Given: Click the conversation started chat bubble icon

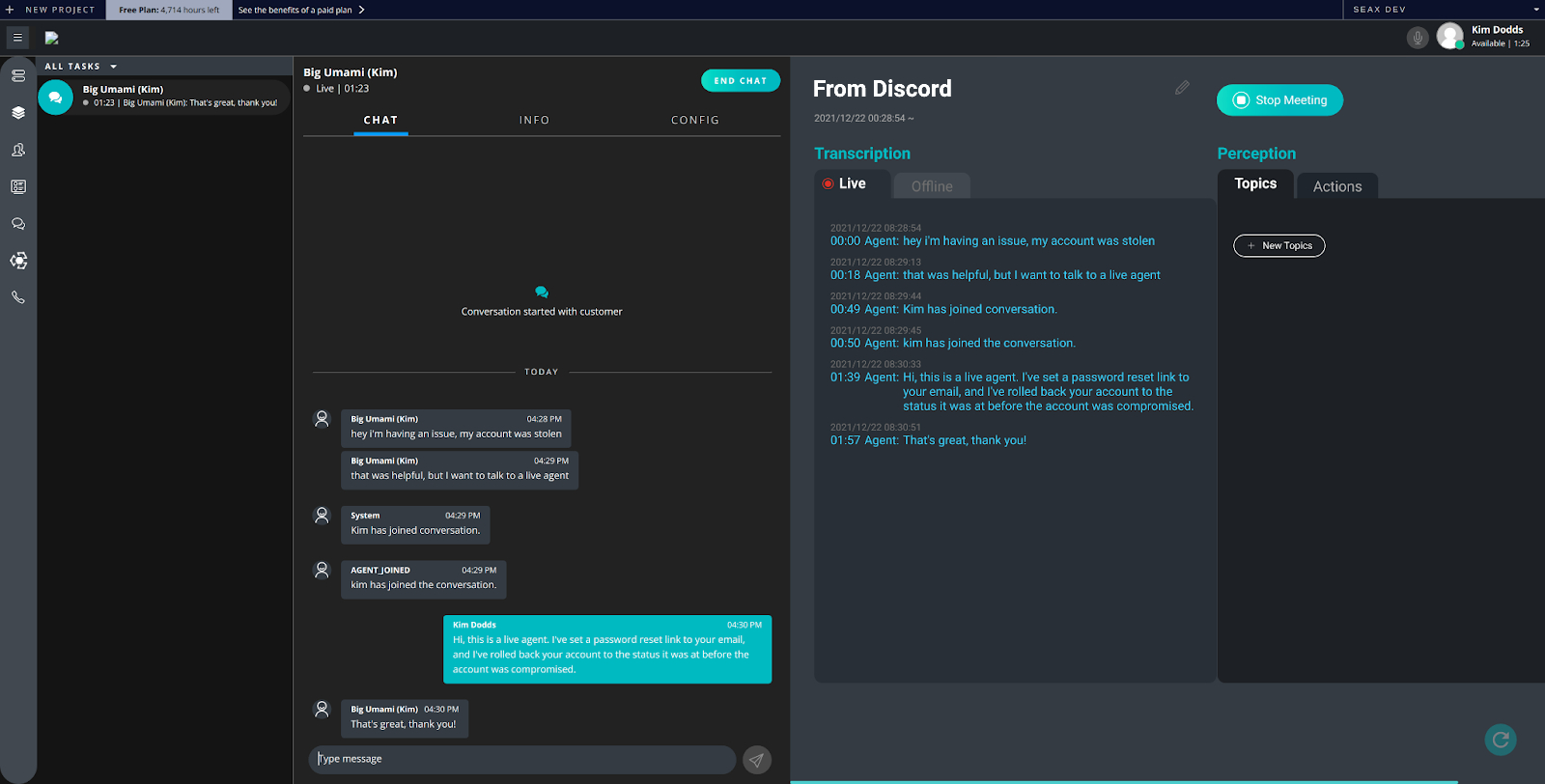Looking at the screenshot, I should click(542, 292).
